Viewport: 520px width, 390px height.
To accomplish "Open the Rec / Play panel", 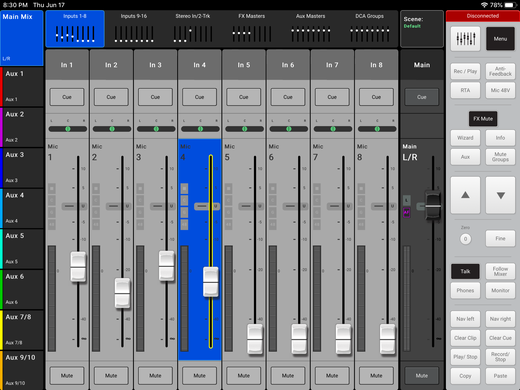I will [465, 71].
